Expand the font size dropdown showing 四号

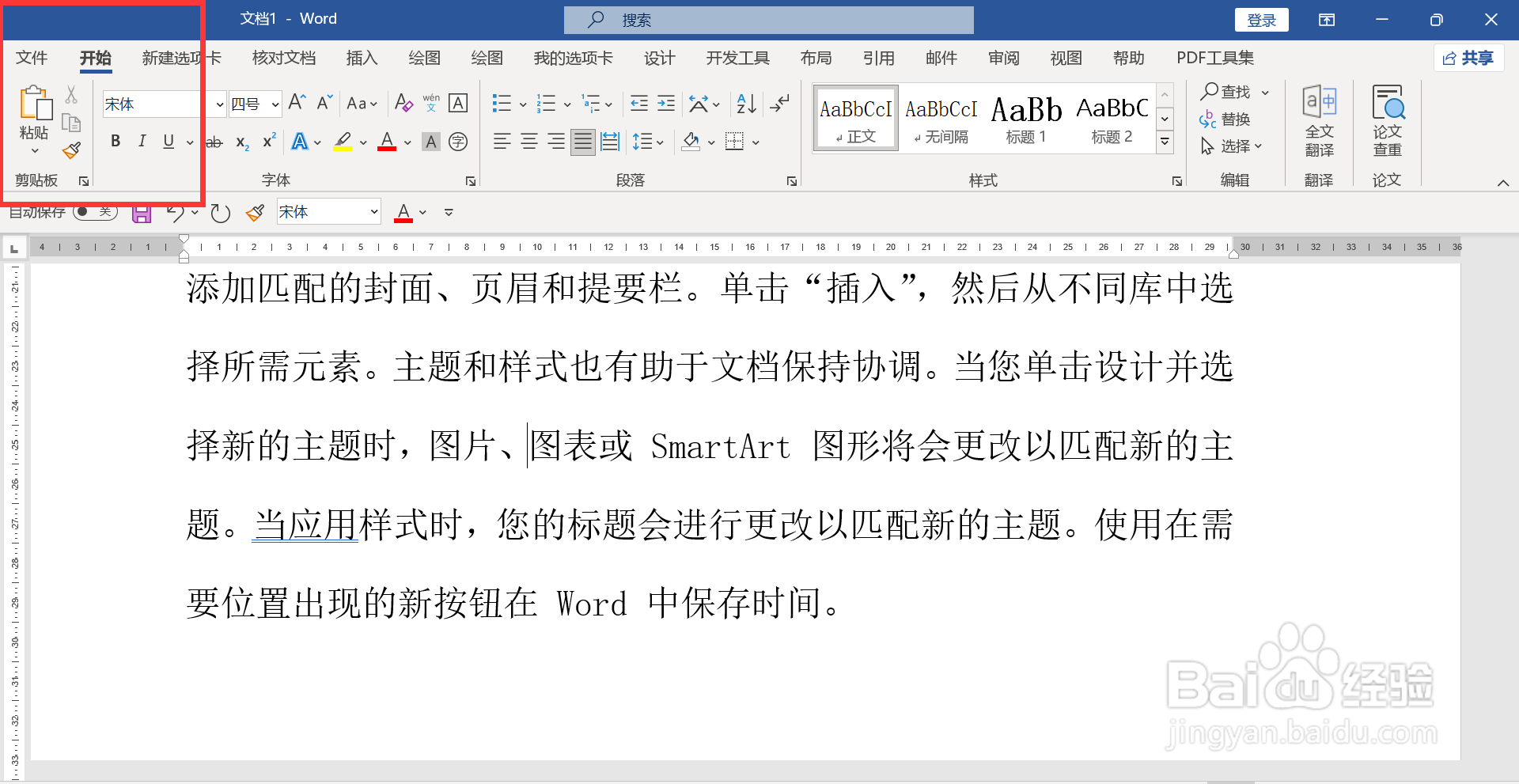[274, 104]
